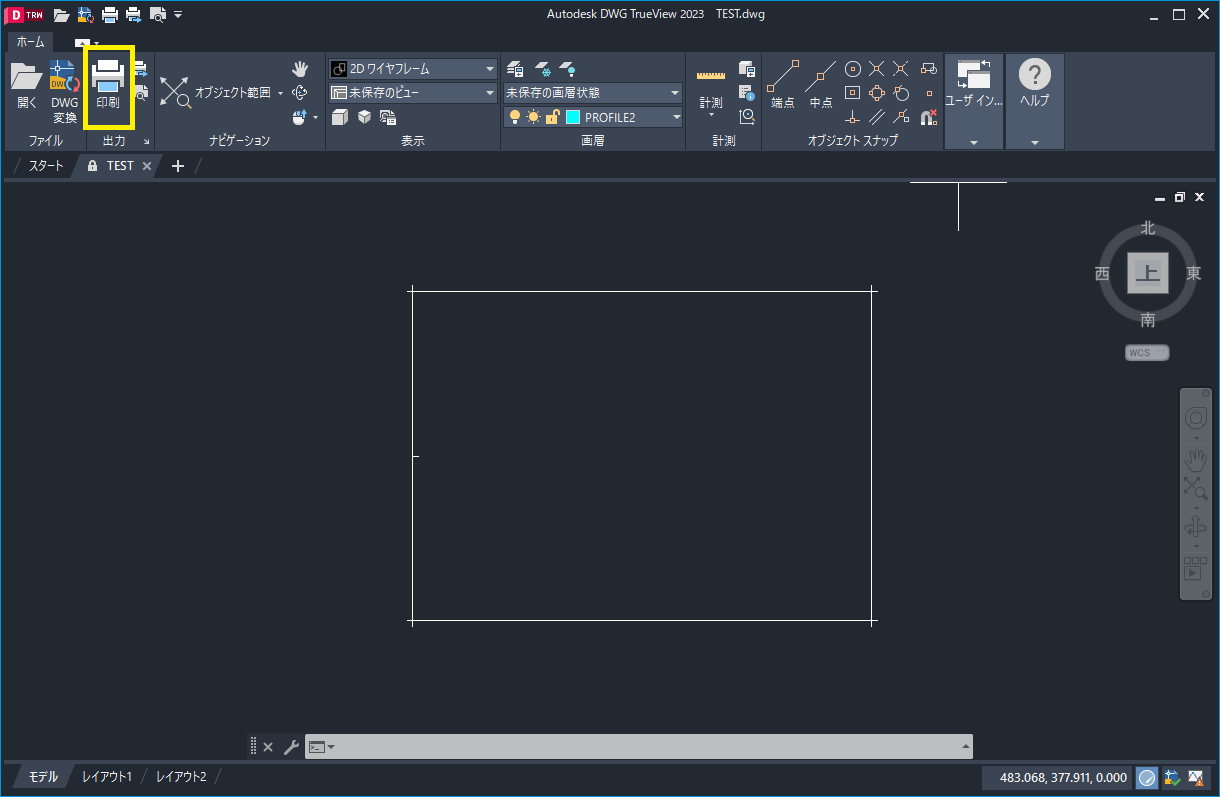This screenshot has width=1220, height=797.
Task: Click the オブジェクト範囲 zoom extents icon
Action: [175, 93]
